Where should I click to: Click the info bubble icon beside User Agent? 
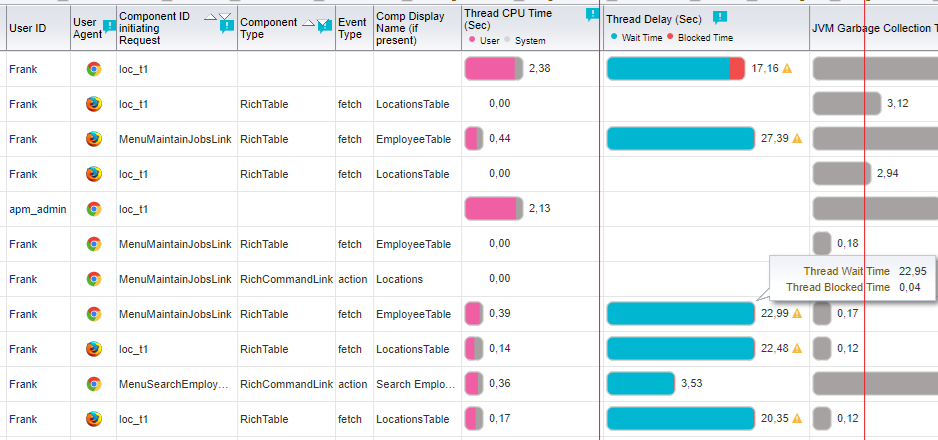tap(109, 26)
